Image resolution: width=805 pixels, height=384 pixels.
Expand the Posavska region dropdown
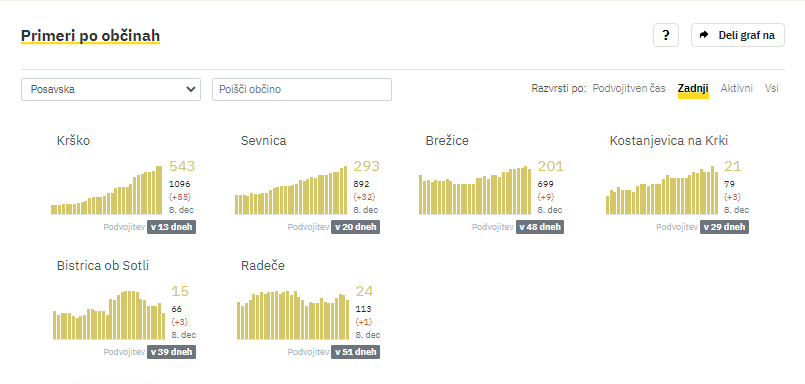(111, 89)
